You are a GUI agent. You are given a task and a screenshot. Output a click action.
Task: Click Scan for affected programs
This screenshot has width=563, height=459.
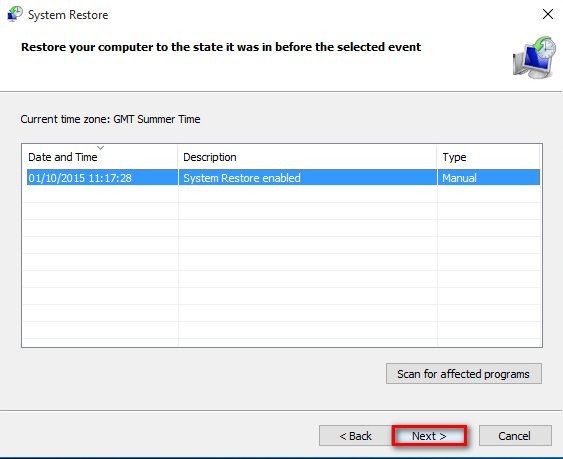coord(464,374)
